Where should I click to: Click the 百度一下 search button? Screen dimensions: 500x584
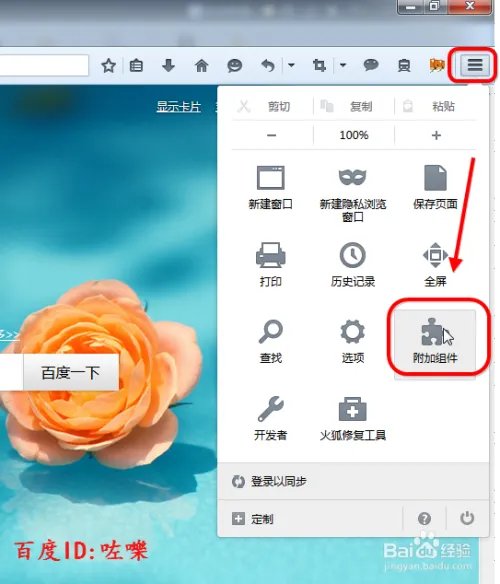point(71,372)
